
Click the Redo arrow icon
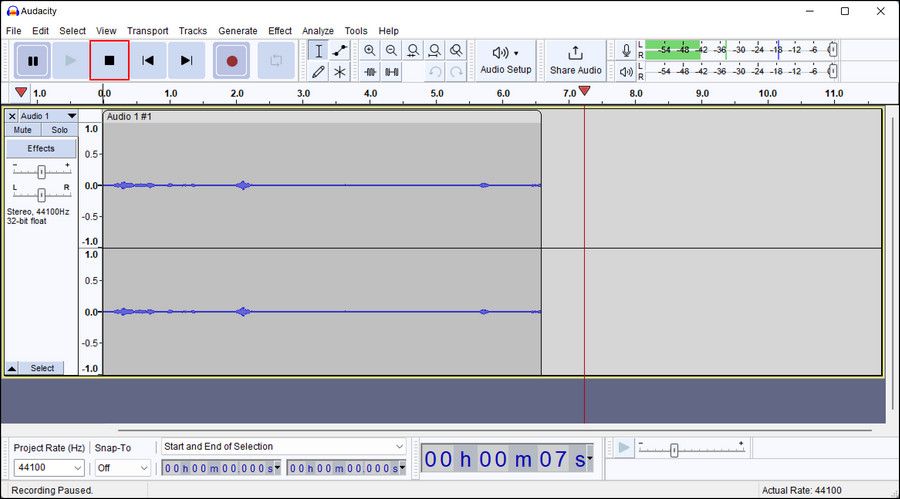click(x=456, y=72)
